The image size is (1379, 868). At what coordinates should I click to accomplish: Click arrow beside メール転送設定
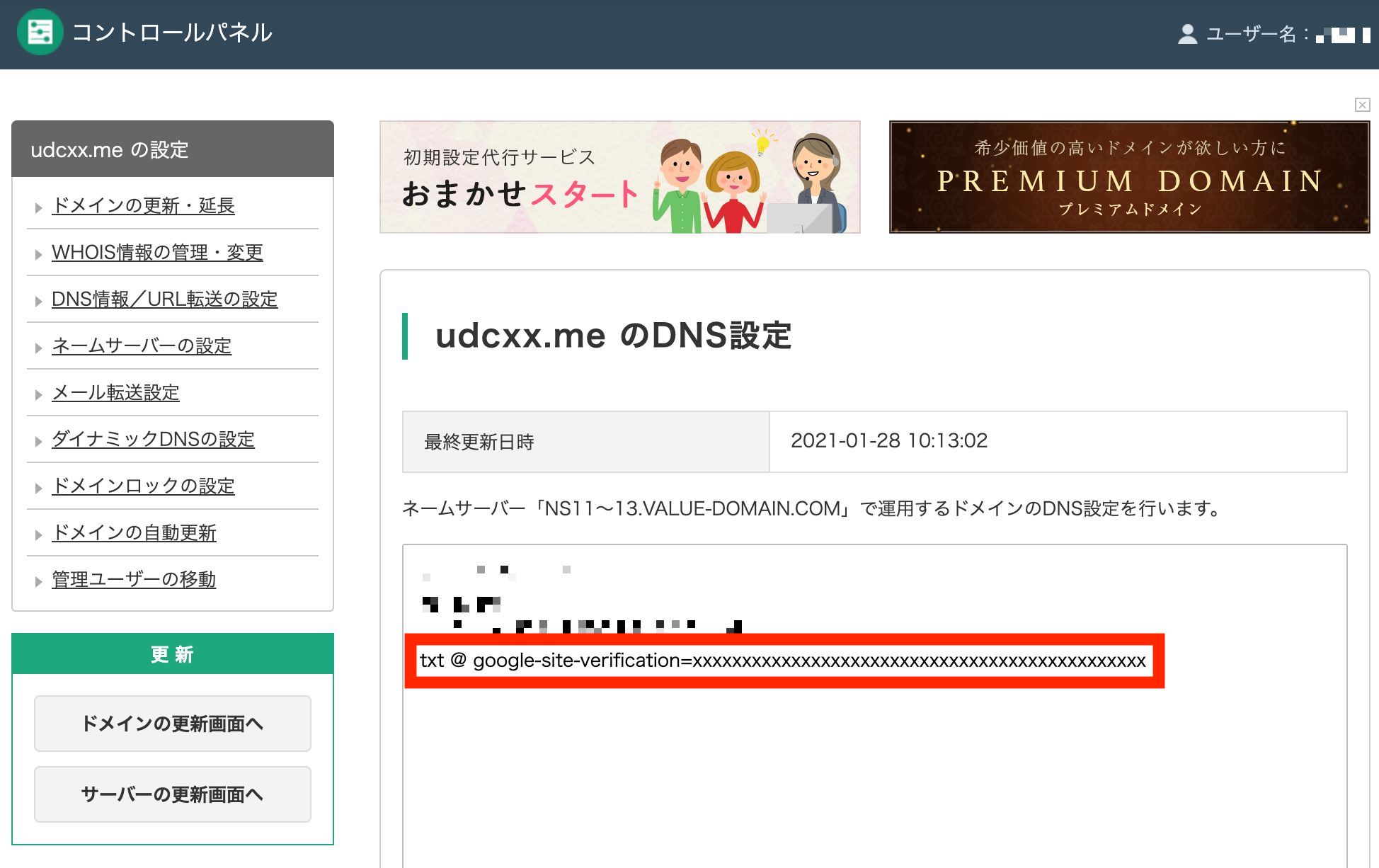(x=38, y=394)
